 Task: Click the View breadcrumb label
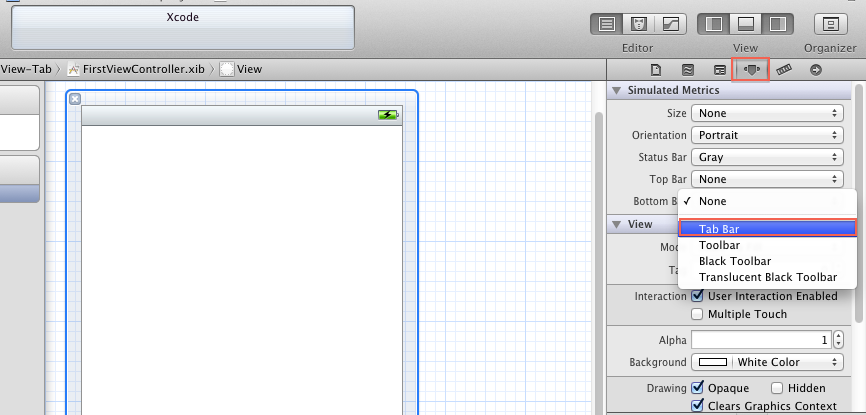pos(250,69)
